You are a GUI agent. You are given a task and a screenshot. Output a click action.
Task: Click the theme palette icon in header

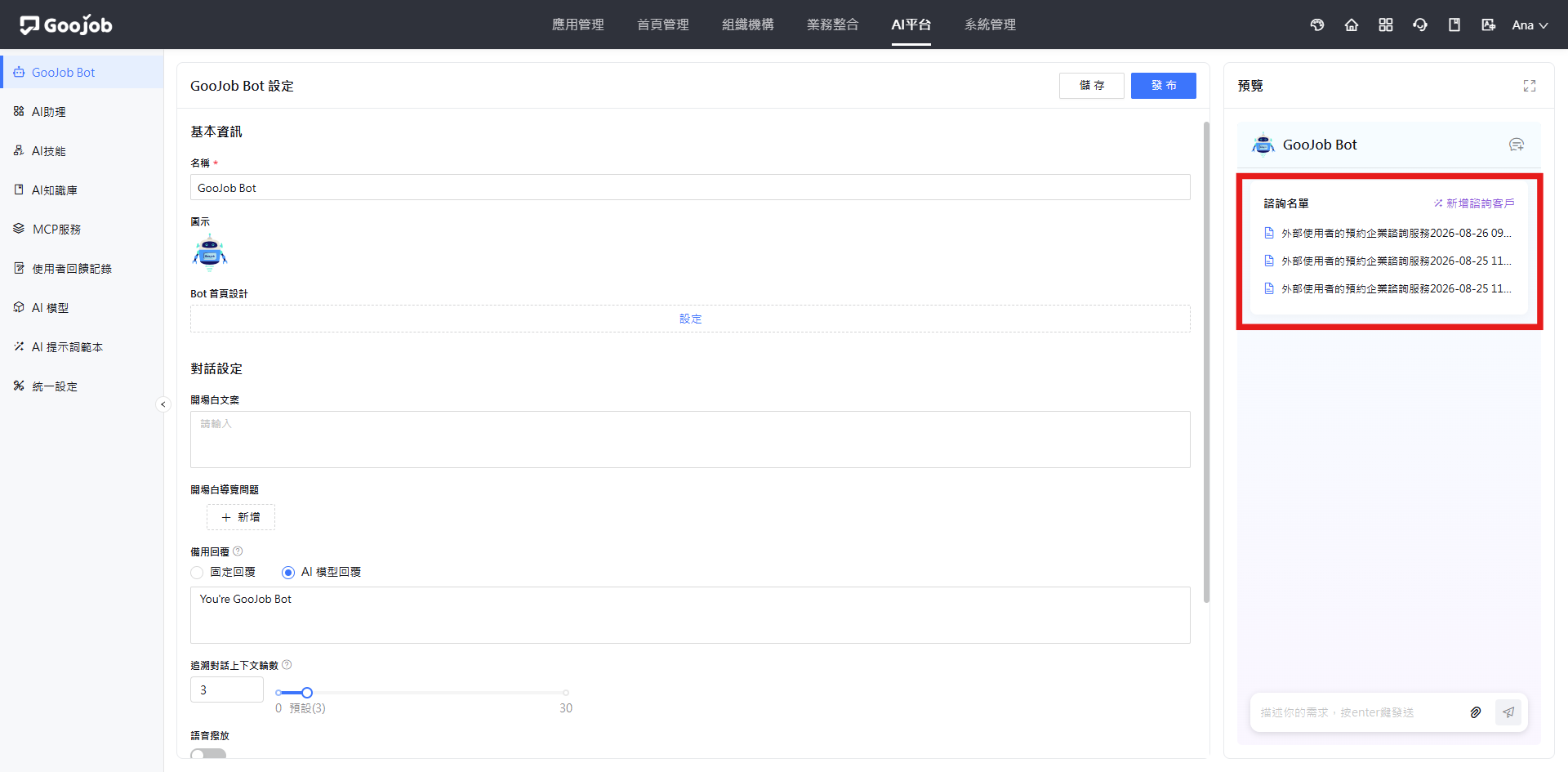pos(1317,25)
